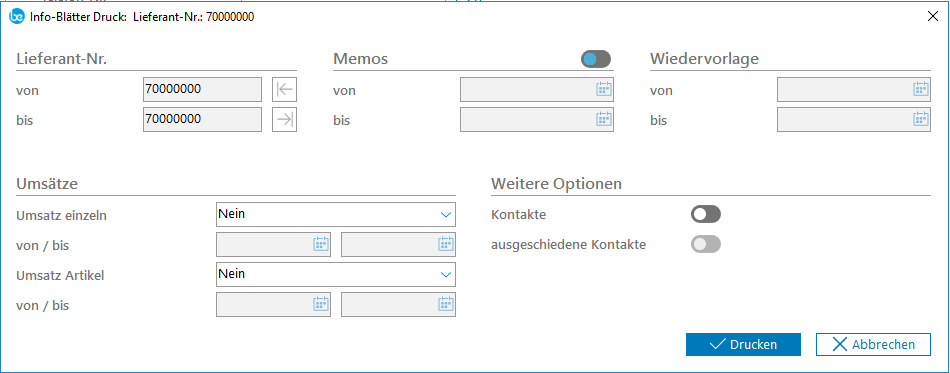950x373 pixels.
Task: Enable the Kontakte switch
Action: [x=706, y=214]
